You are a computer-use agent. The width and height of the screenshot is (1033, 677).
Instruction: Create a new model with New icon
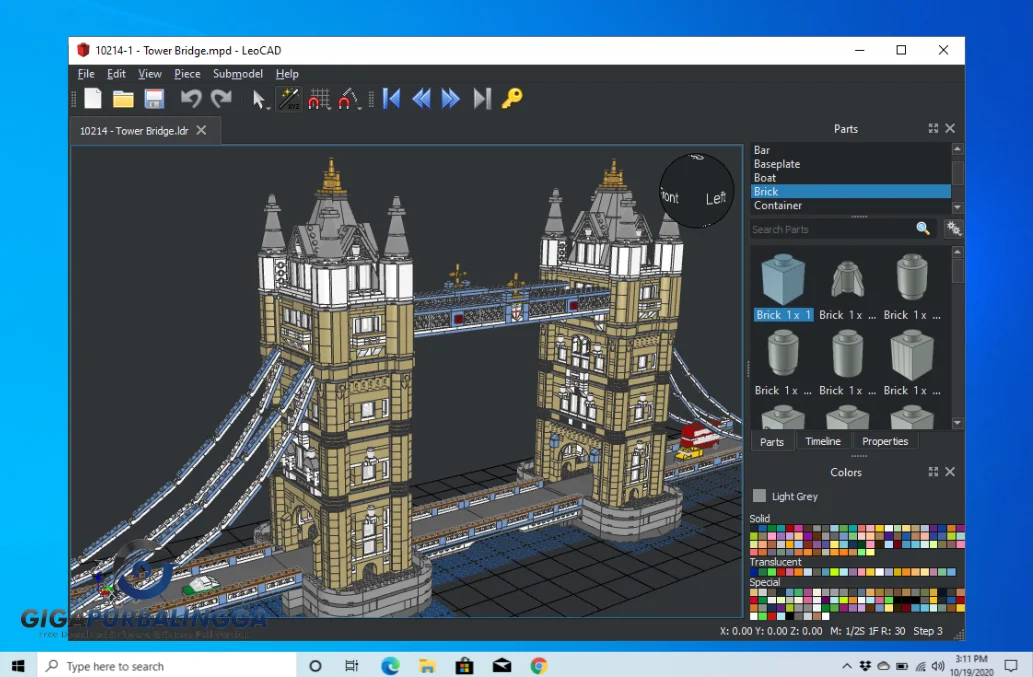point(93,99)
